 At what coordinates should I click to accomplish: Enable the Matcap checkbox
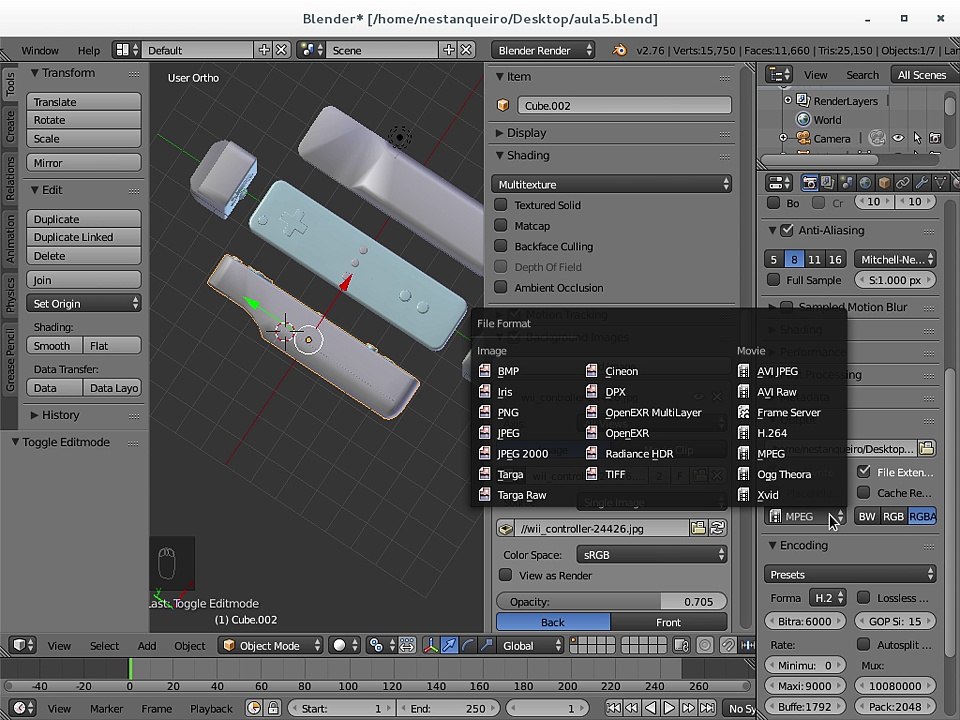[501, 225]
